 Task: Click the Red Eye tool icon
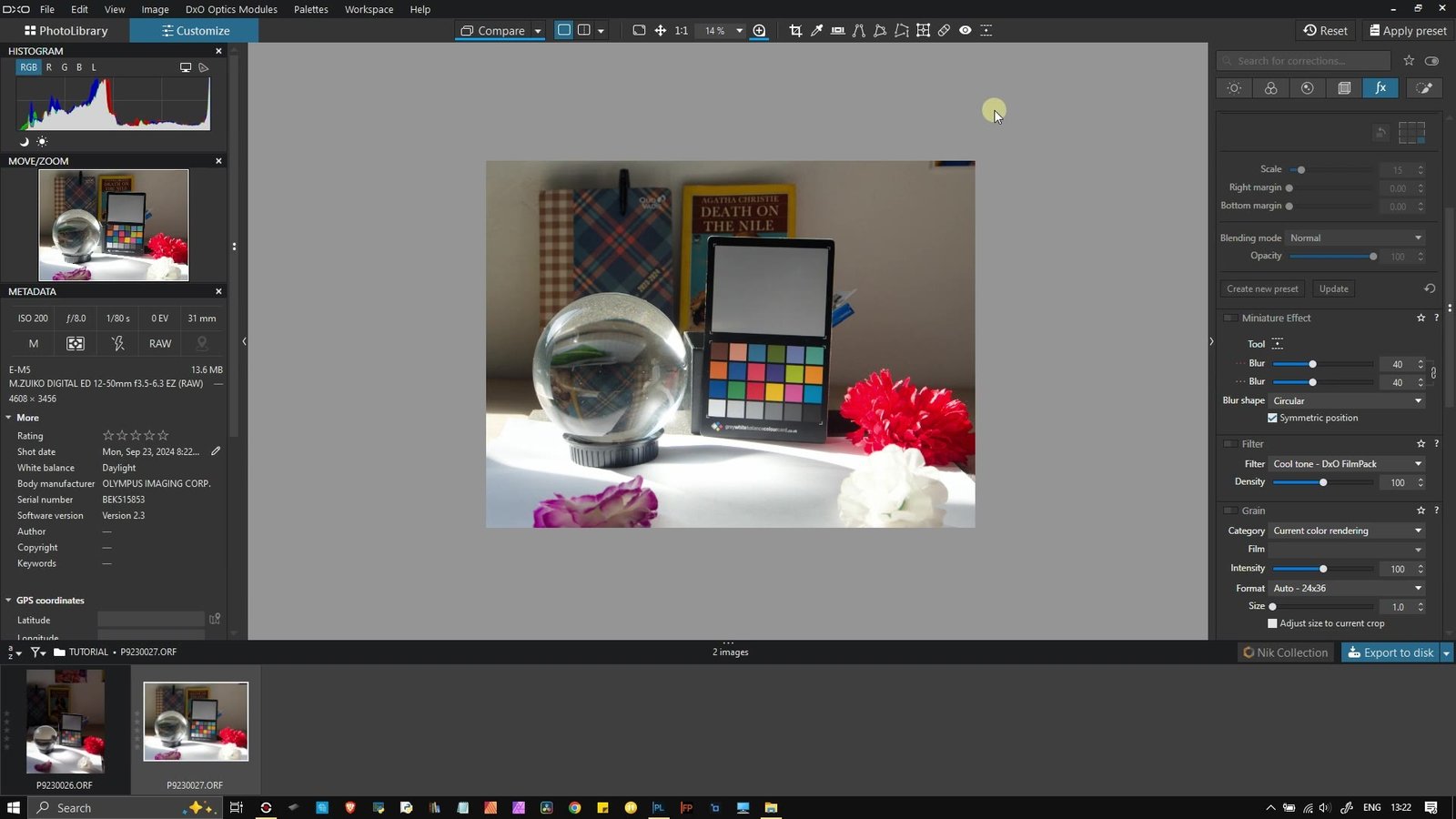pyautogui.click(x=965, y=30)
